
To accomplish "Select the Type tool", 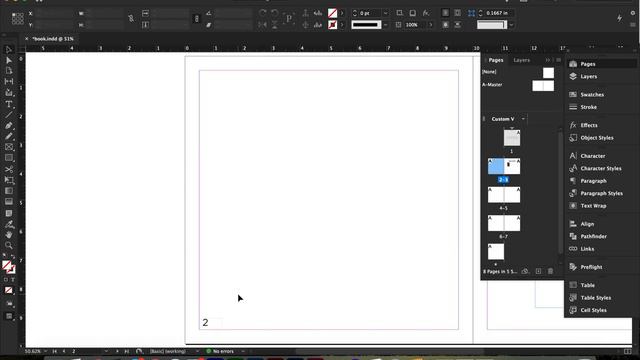I will tap(9, 104).
